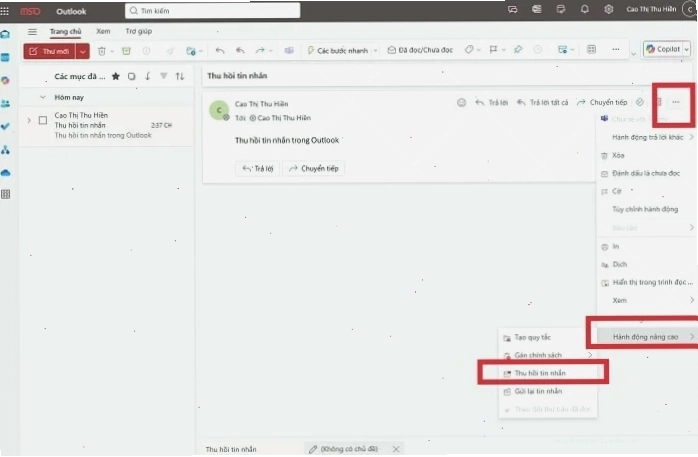698x457 pixels.
Task: Expand the ribbon collapse chevron
Action: (633, 55)
